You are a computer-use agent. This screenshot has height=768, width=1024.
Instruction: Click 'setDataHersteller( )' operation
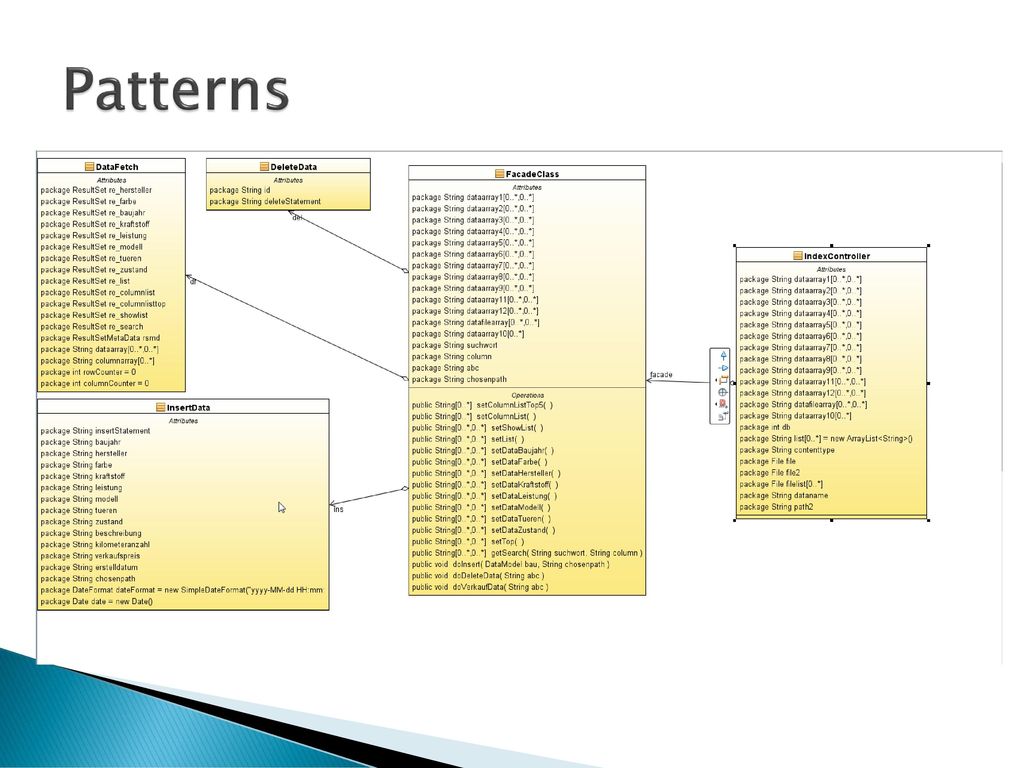point(526,473)
